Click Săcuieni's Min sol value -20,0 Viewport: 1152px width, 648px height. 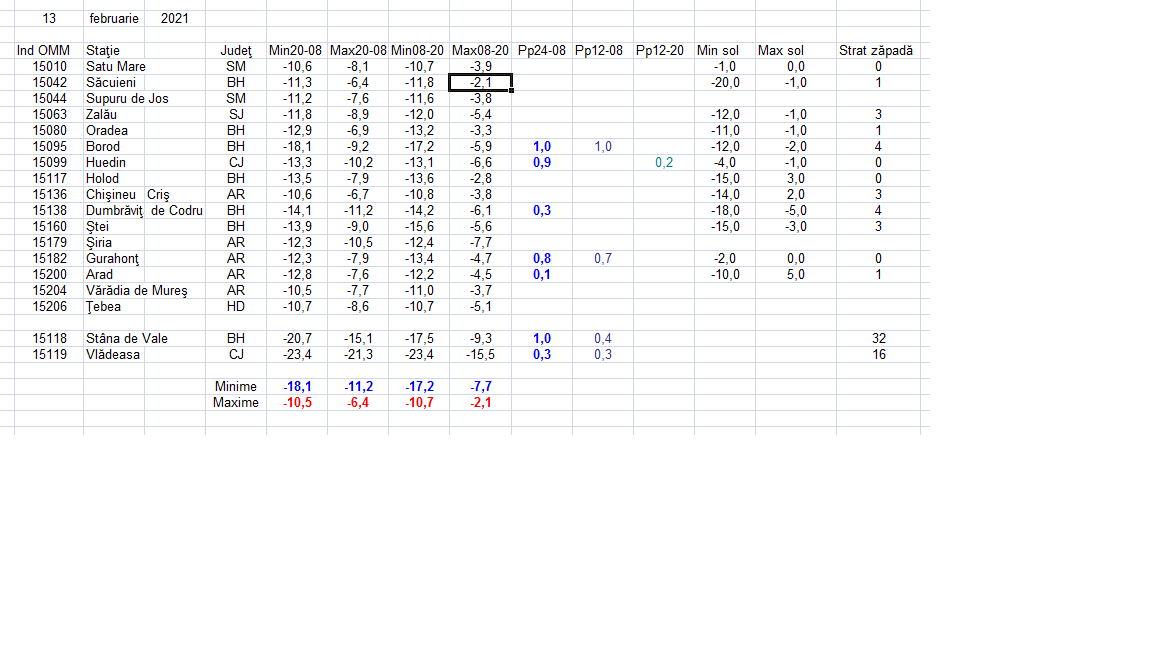(725, 83)
